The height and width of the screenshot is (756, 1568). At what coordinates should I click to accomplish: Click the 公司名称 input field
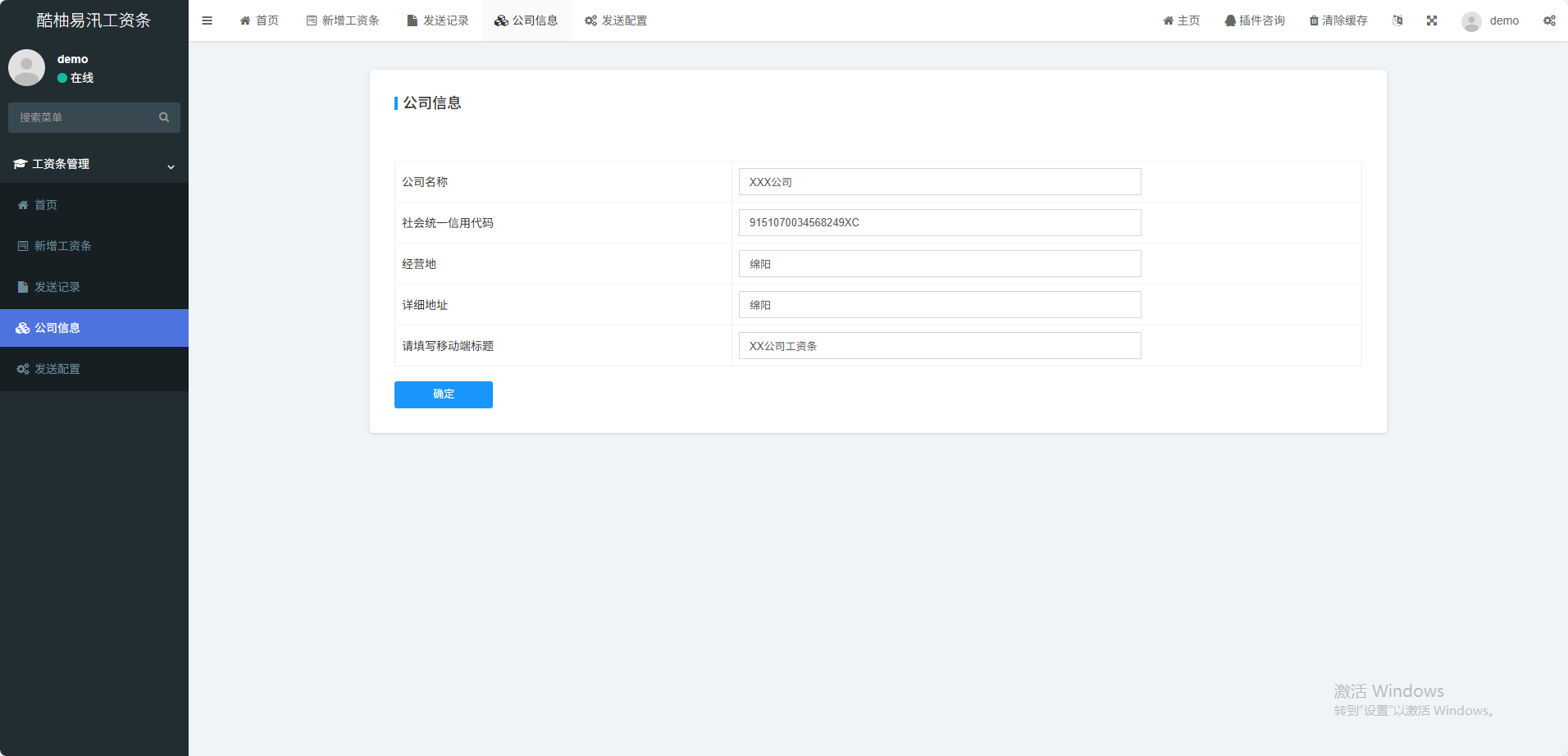pyautogui.click(x=939, y=182)
